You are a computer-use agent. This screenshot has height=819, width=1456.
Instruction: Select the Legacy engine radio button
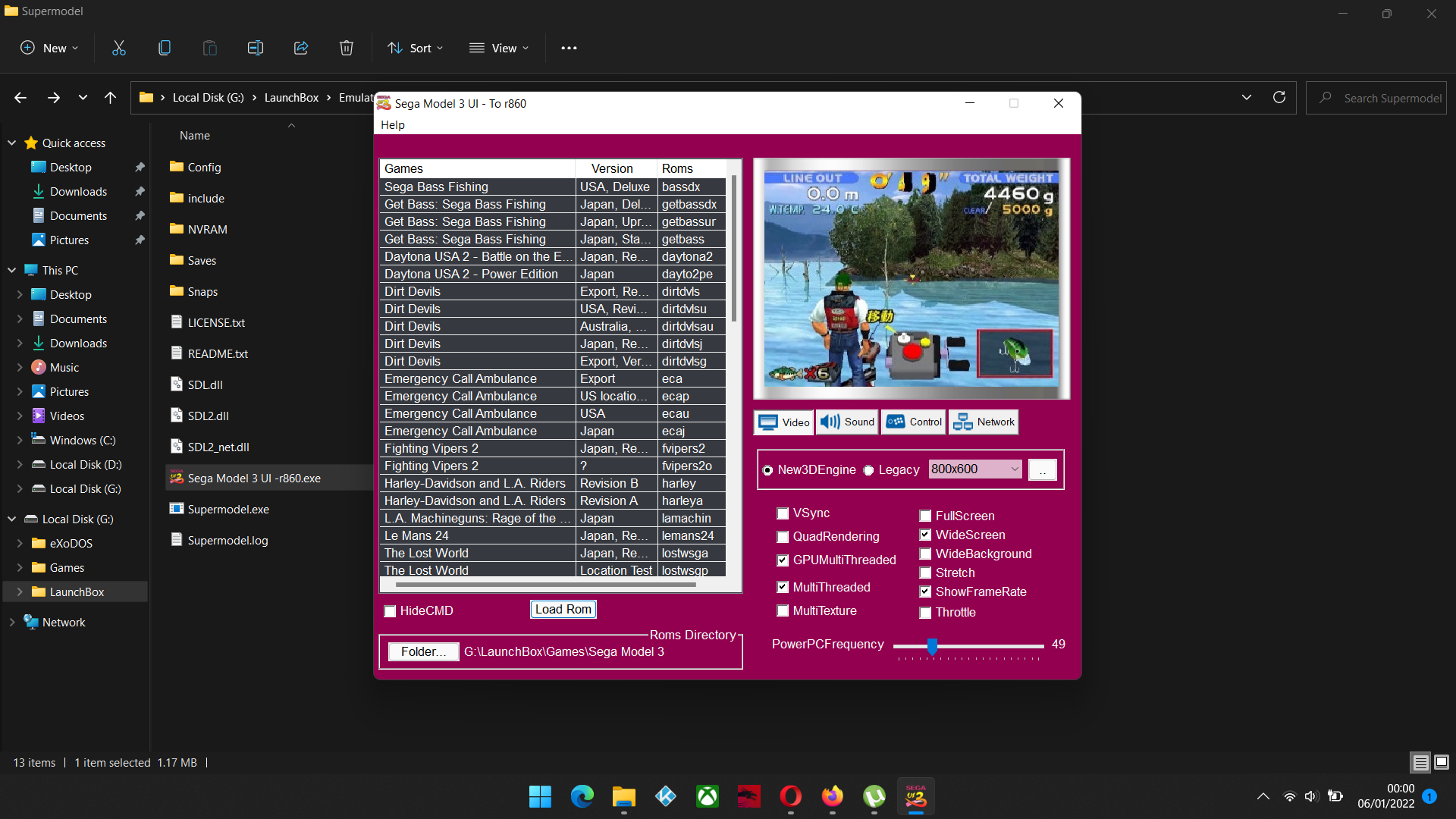pos(869,470)
